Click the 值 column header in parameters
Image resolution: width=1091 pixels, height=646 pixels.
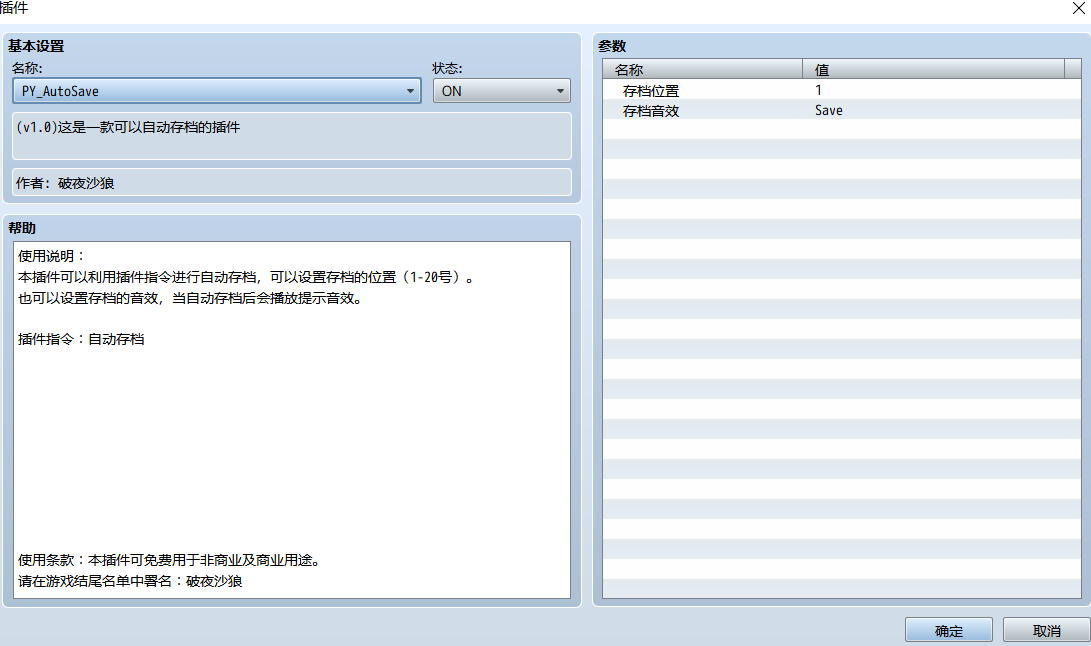934,70
